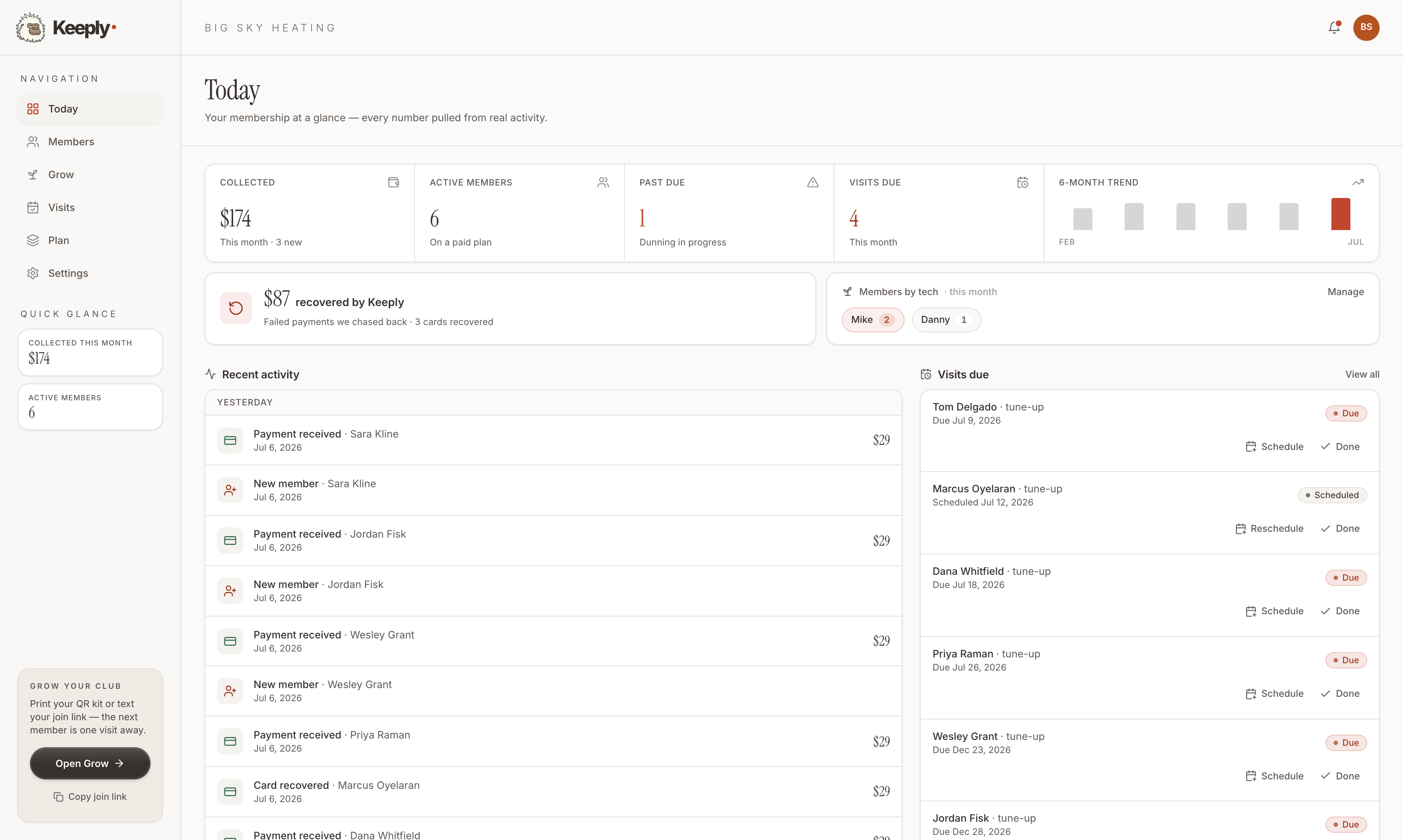The image size is (1403, 840).
Task: Mark Wesley Grant's visit Done
Action: click(x=1339, y=776)
